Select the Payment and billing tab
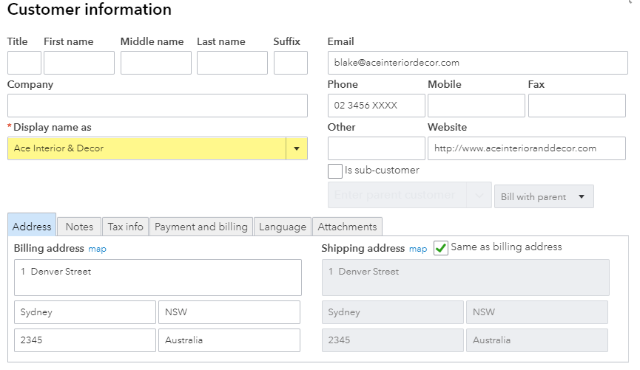 pyautogui.click(x=201, y=227)
